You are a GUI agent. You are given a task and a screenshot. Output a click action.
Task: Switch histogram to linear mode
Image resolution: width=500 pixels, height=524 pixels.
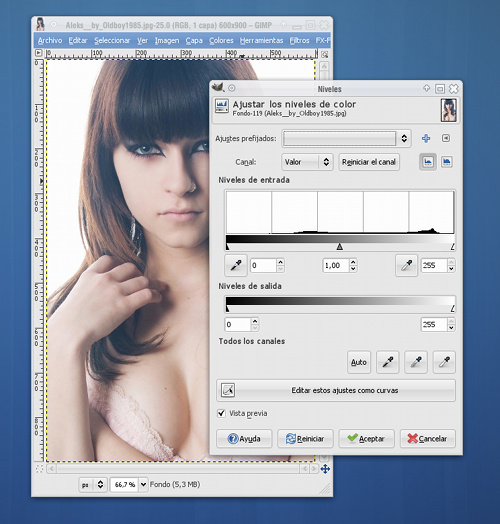pos(428,162)
